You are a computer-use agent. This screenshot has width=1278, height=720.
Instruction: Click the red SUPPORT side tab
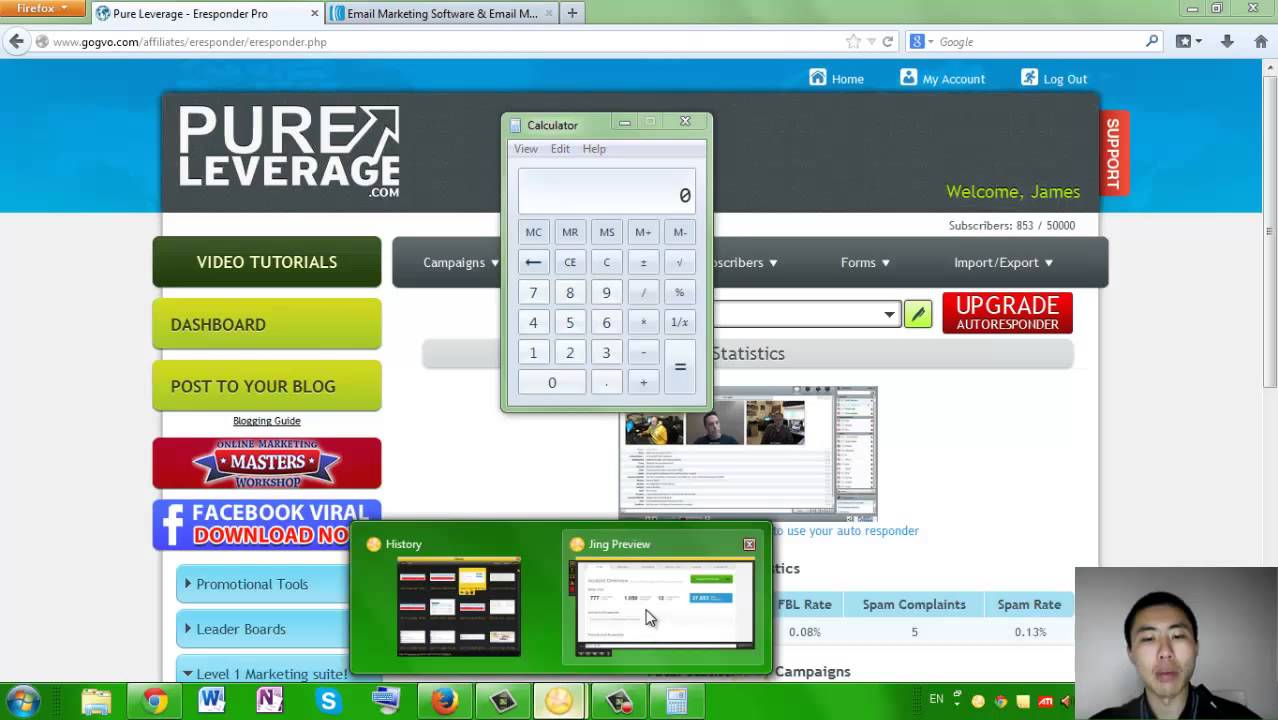coord(1113,153)
